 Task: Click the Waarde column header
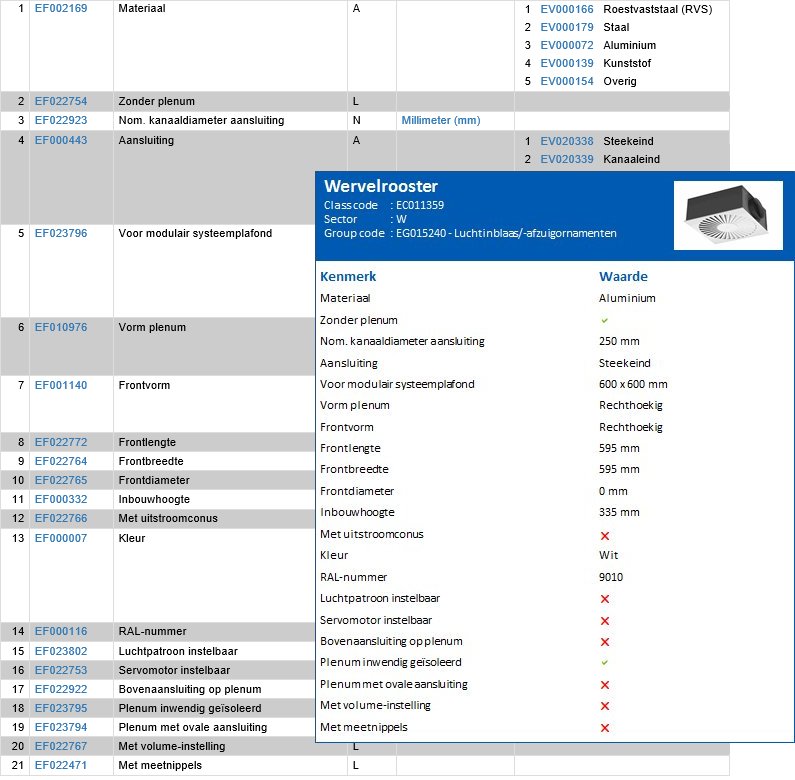tap(623, 276)
